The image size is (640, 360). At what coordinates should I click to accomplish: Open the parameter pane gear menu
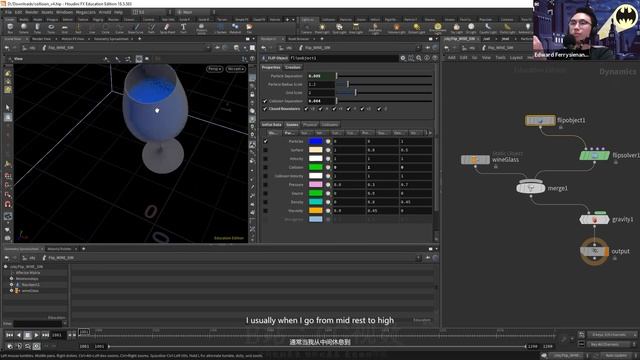[x=403, y=58]
